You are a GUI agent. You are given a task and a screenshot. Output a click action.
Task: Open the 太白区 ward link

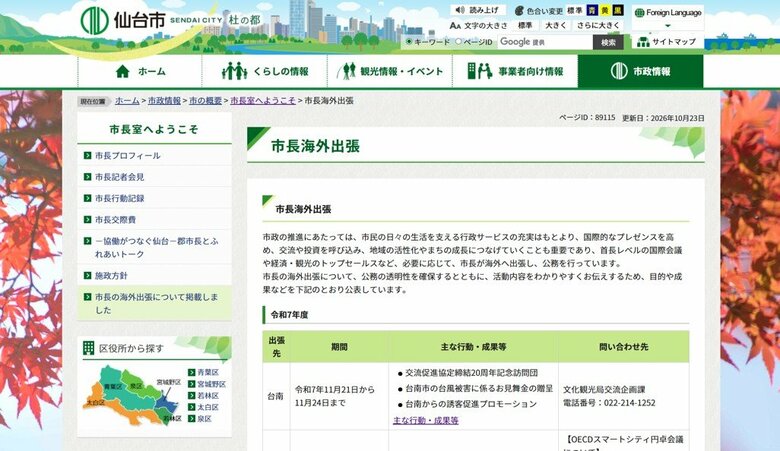point(208,407)
